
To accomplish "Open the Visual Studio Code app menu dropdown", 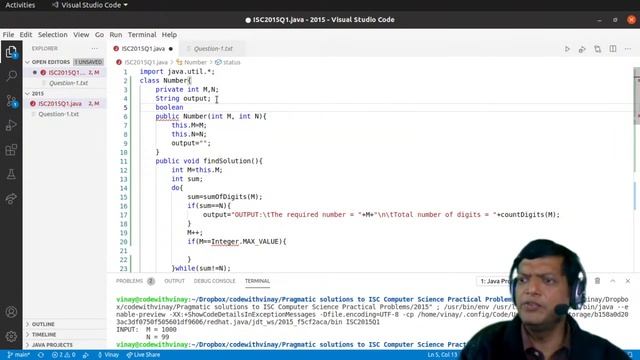I will coord(90,5).
